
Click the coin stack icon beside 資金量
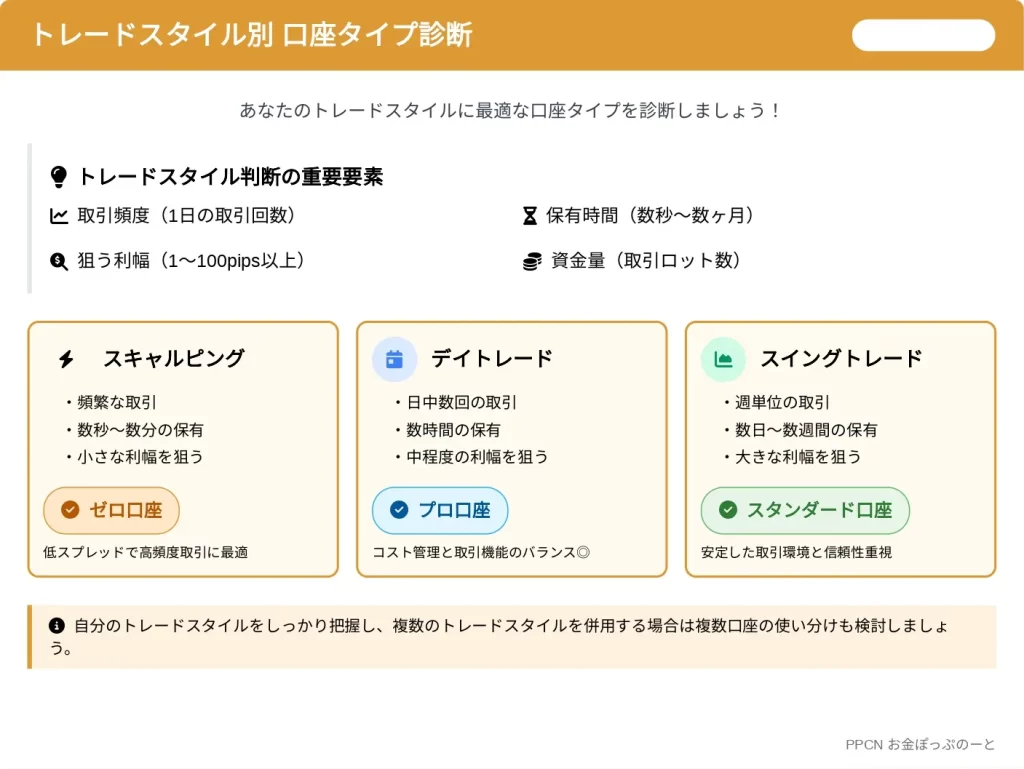[x=532, y=261]
